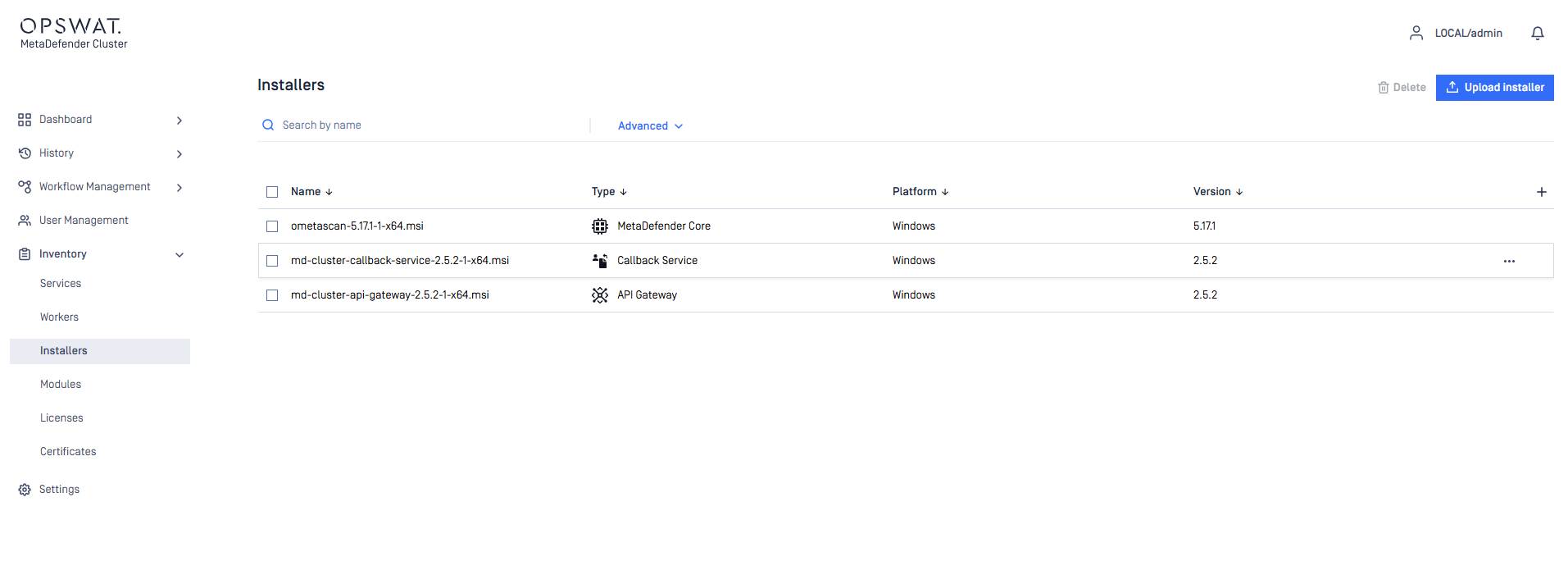Image resolution: width=1568 pixels, height=584 pixels.
Task: Expand the Advanced search dropdown
Action: pos(650,126)
